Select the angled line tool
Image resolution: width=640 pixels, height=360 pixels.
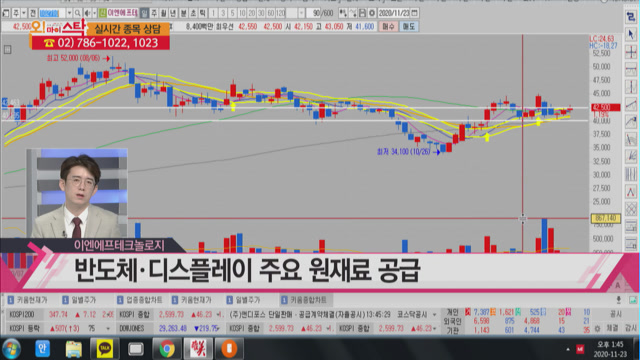coord(631,139)
